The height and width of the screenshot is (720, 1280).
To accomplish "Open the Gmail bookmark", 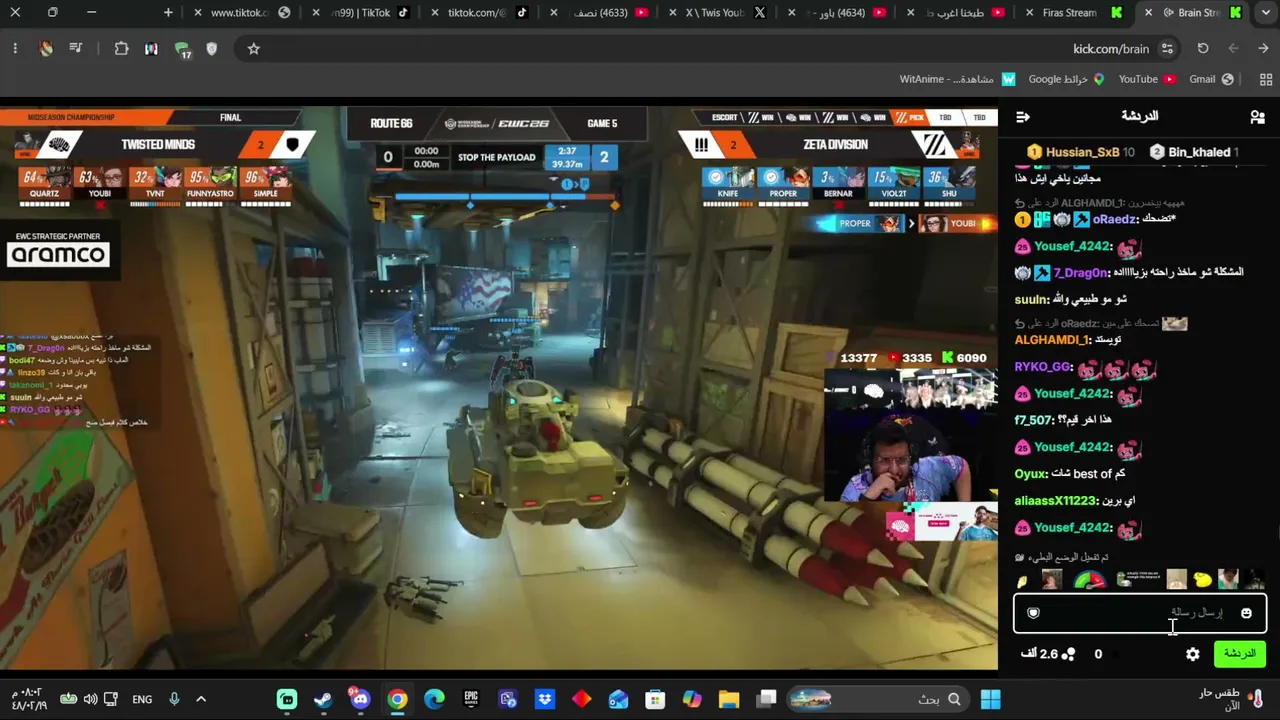I will (x=1211, y=79).
